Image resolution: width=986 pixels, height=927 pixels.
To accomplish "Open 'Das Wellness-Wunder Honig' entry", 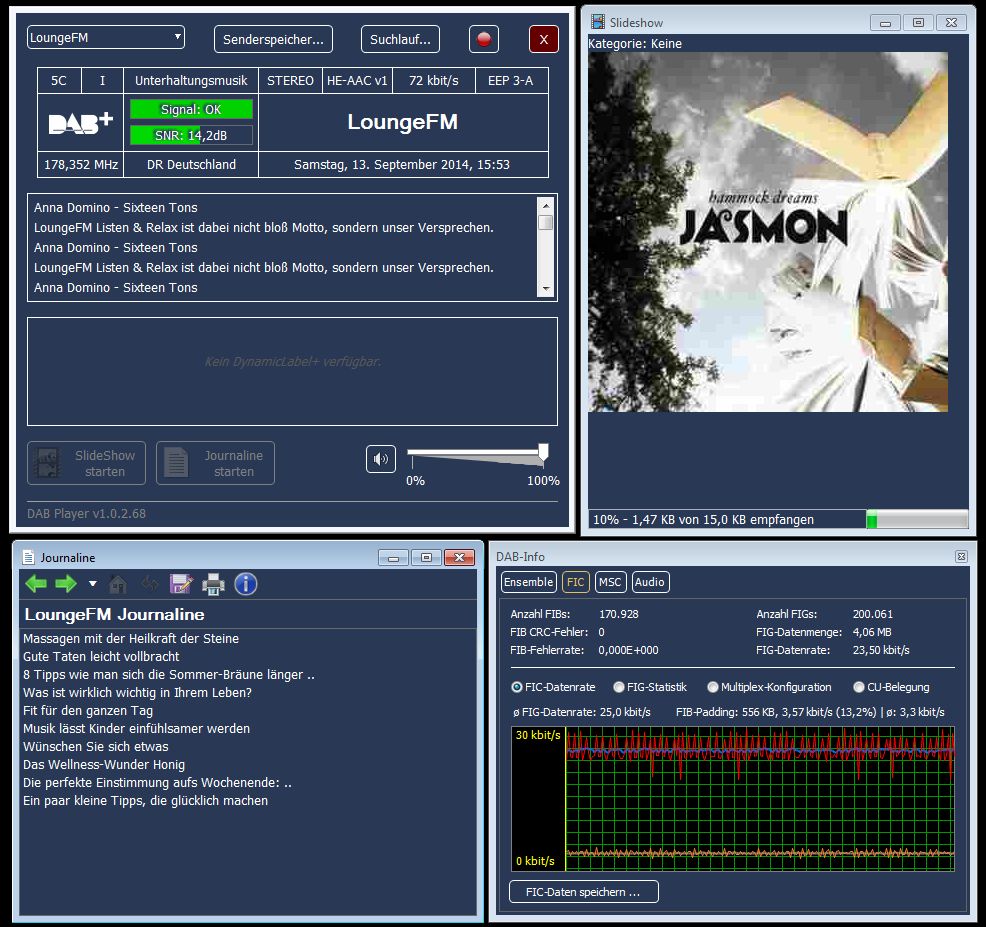I will [x=104, y=765].
